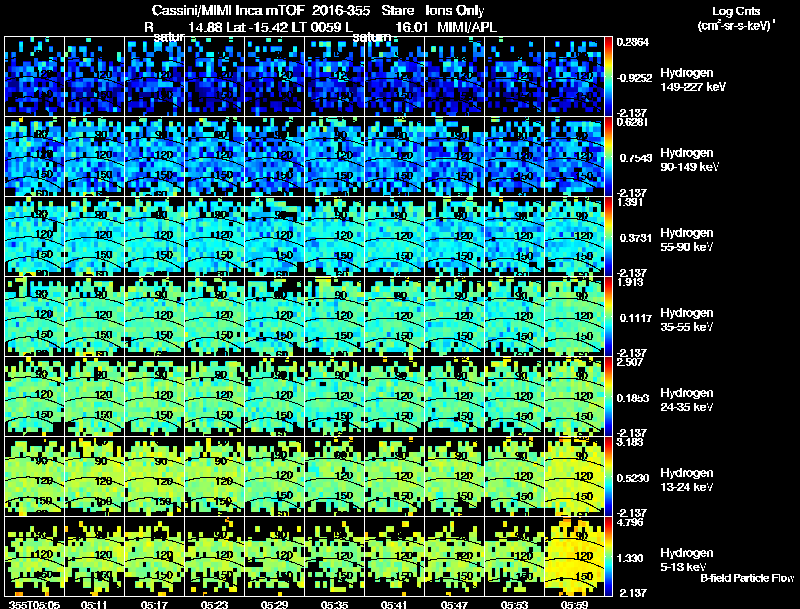This screenshot has height=609, width=800.
Task: Select the date label '2016-355' in the title
Action: coord(342,11)
